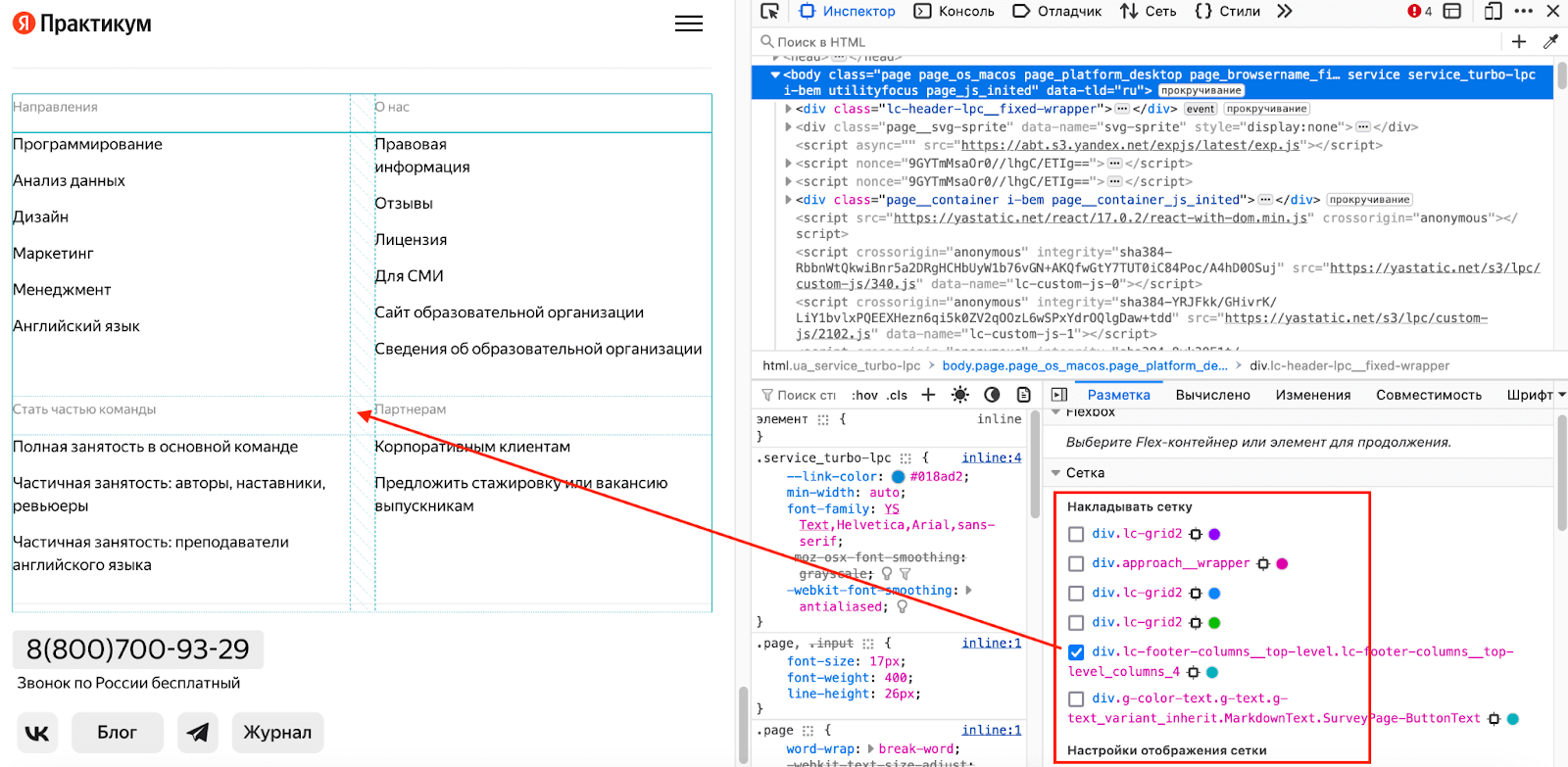The width and height of the screenshot is (1568, 767).
Task: Click the Яндекс Практикум logo
Action: tap(82, 24)
